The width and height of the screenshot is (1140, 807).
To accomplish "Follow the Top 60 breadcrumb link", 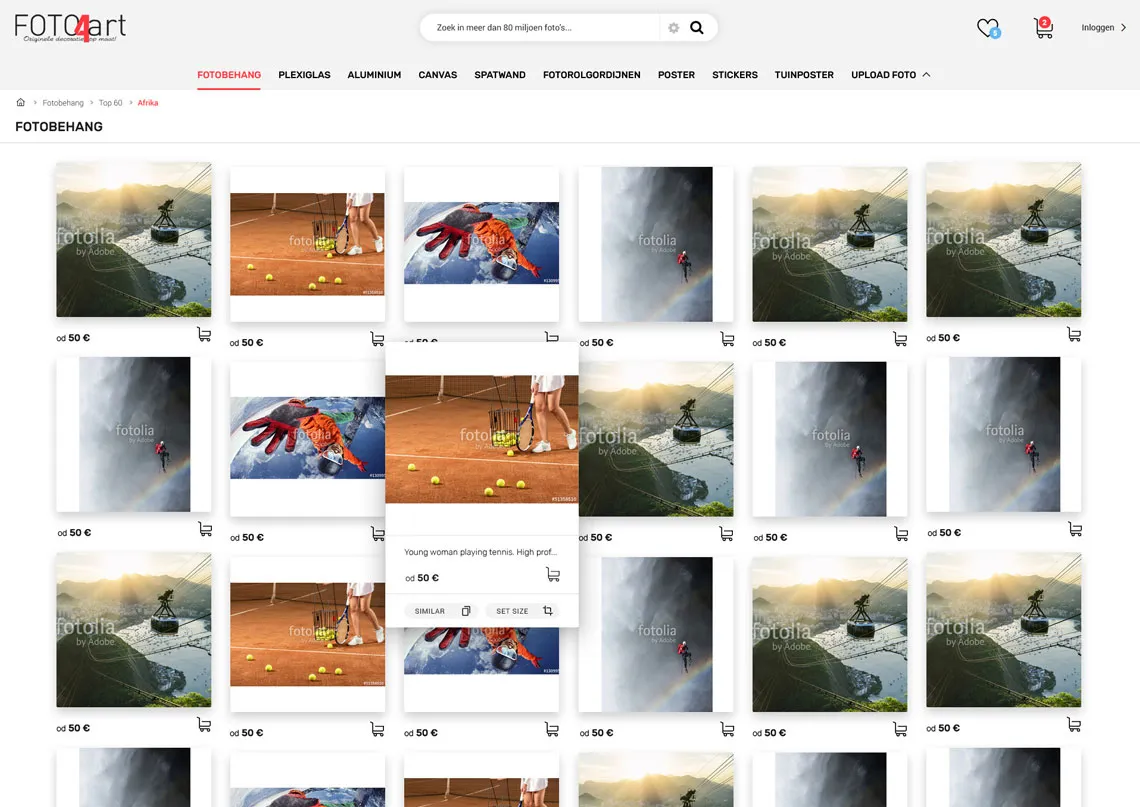I will click(x=110, y=103).
